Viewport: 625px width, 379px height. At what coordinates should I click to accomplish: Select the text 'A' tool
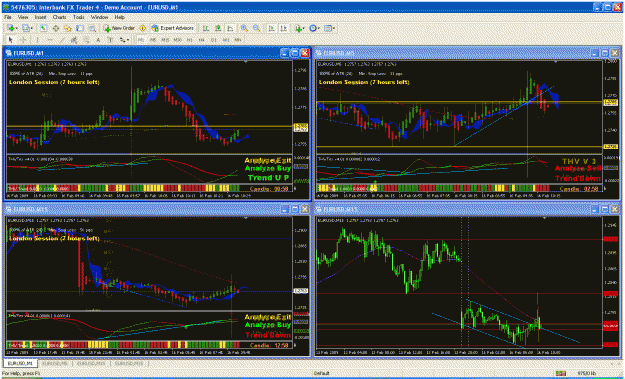pyautogui.click(x=98, y=40)
